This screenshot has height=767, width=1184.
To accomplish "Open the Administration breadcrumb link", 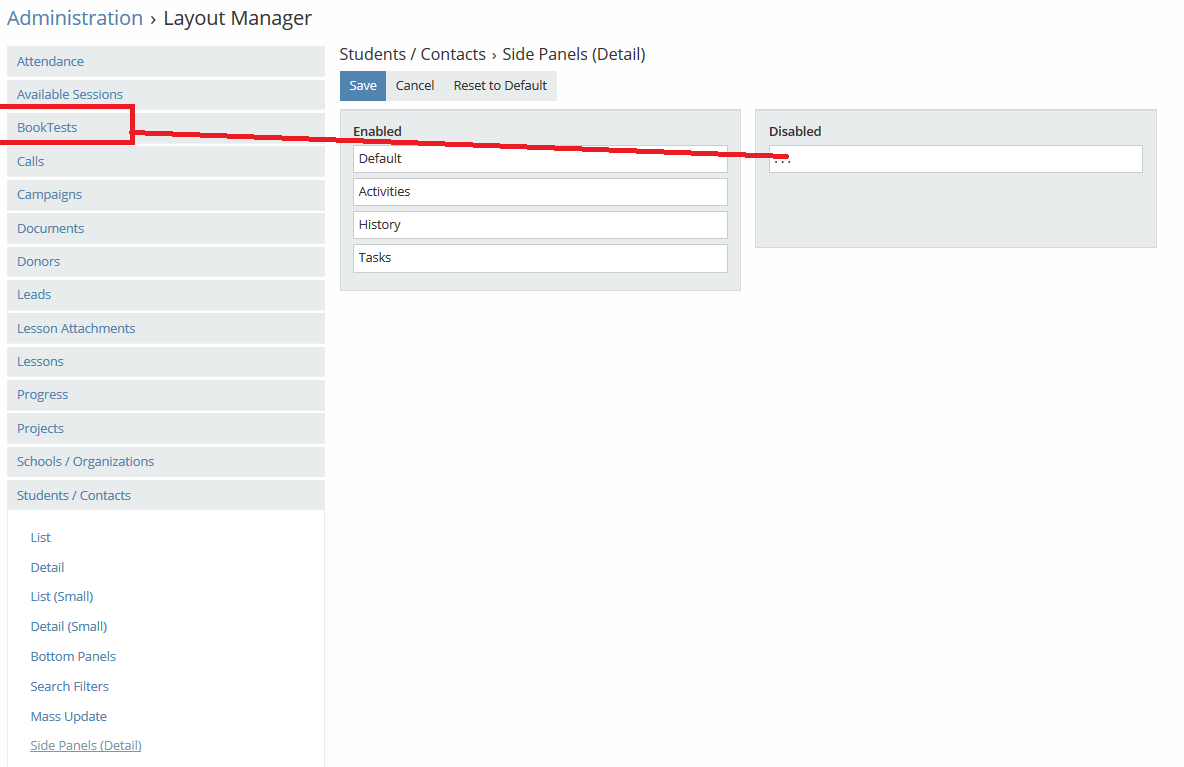I will 75,18.
